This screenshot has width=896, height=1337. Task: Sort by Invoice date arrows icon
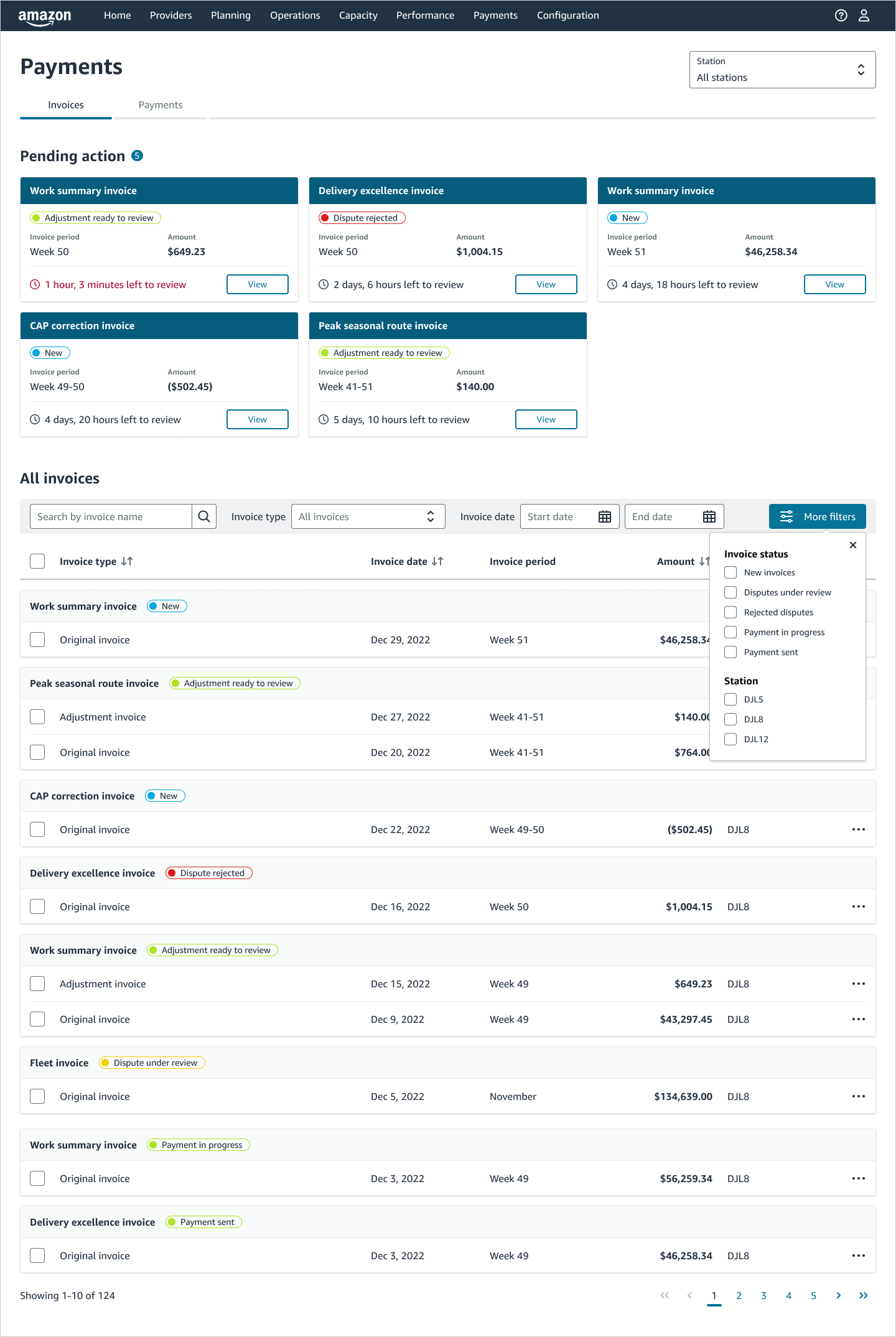point(437,561)
